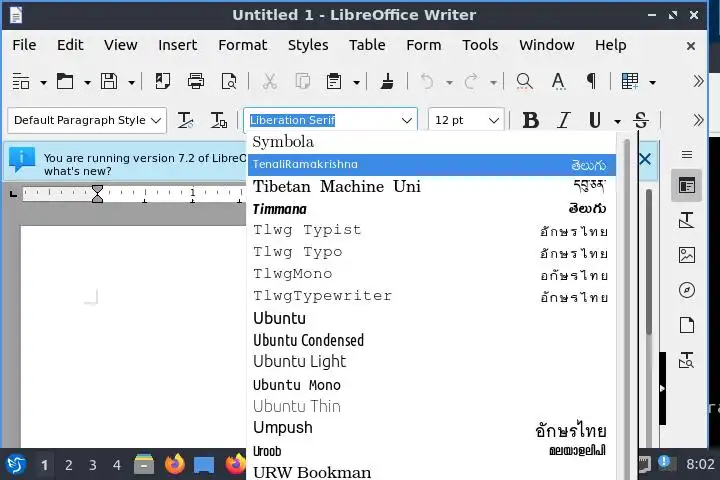Switch to workspace 2 in taskbar
This screenshot has height=480, width=720.
point(68,465)
